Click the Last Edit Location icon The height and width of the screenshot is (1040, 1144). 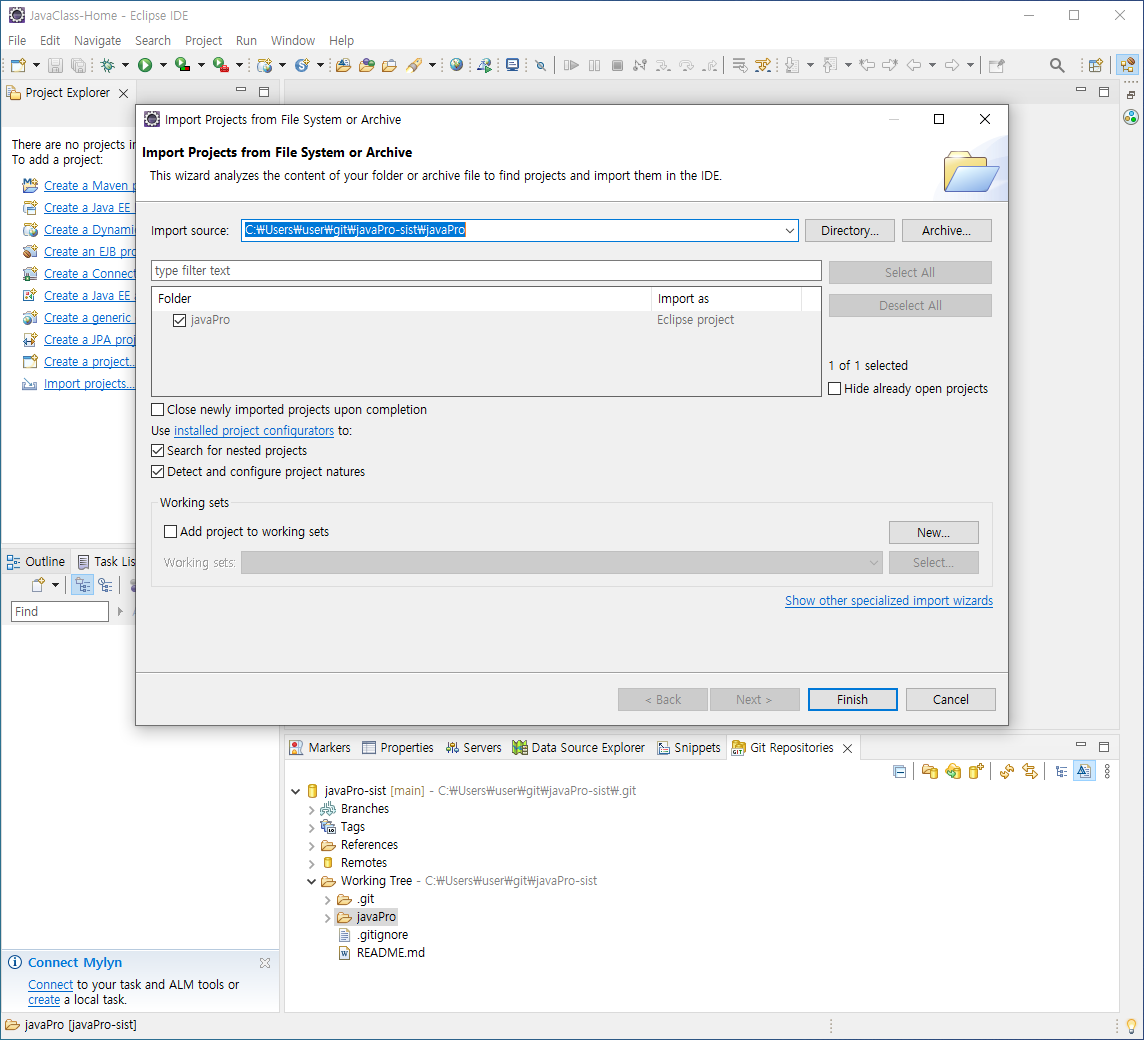867,65
